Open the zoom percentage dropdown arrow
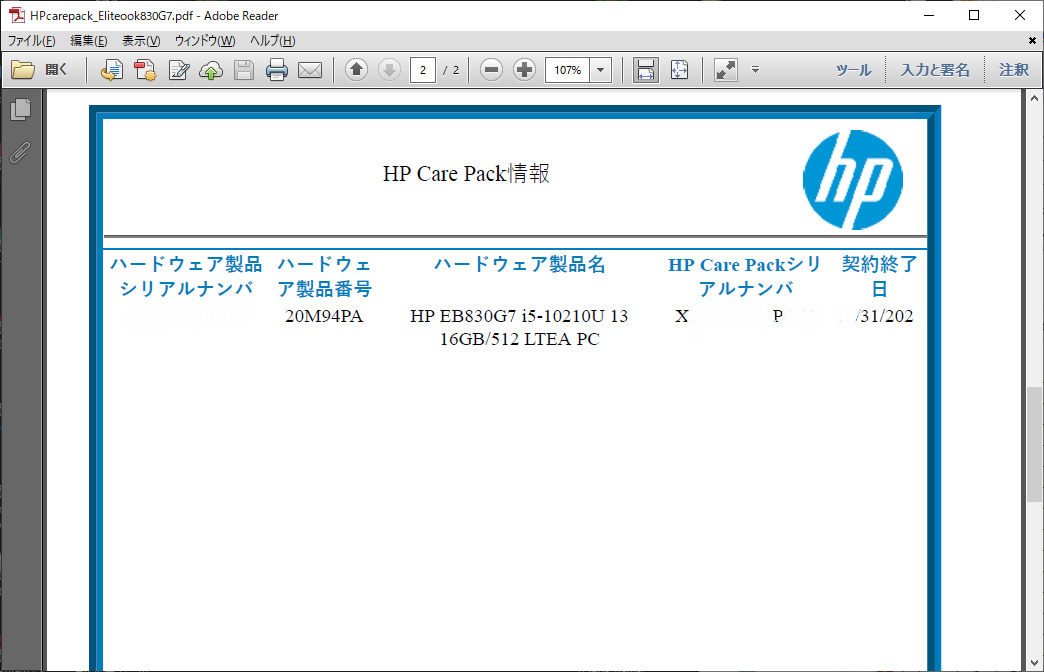The width and height of the screenshot is (1044, 672). [601, 70]
